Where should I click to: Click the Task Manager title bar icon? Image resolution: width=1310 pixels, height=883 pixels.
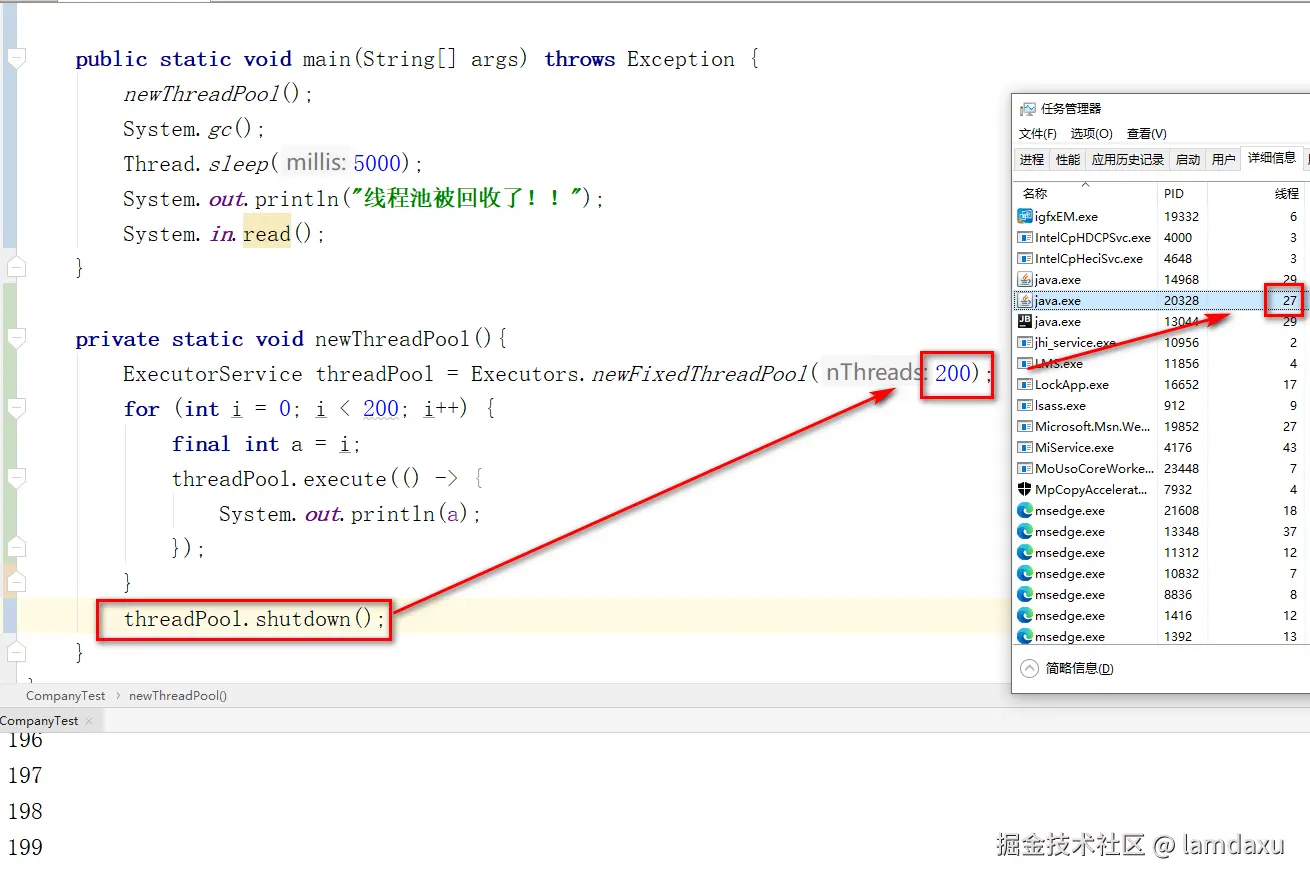(1026, 109)
